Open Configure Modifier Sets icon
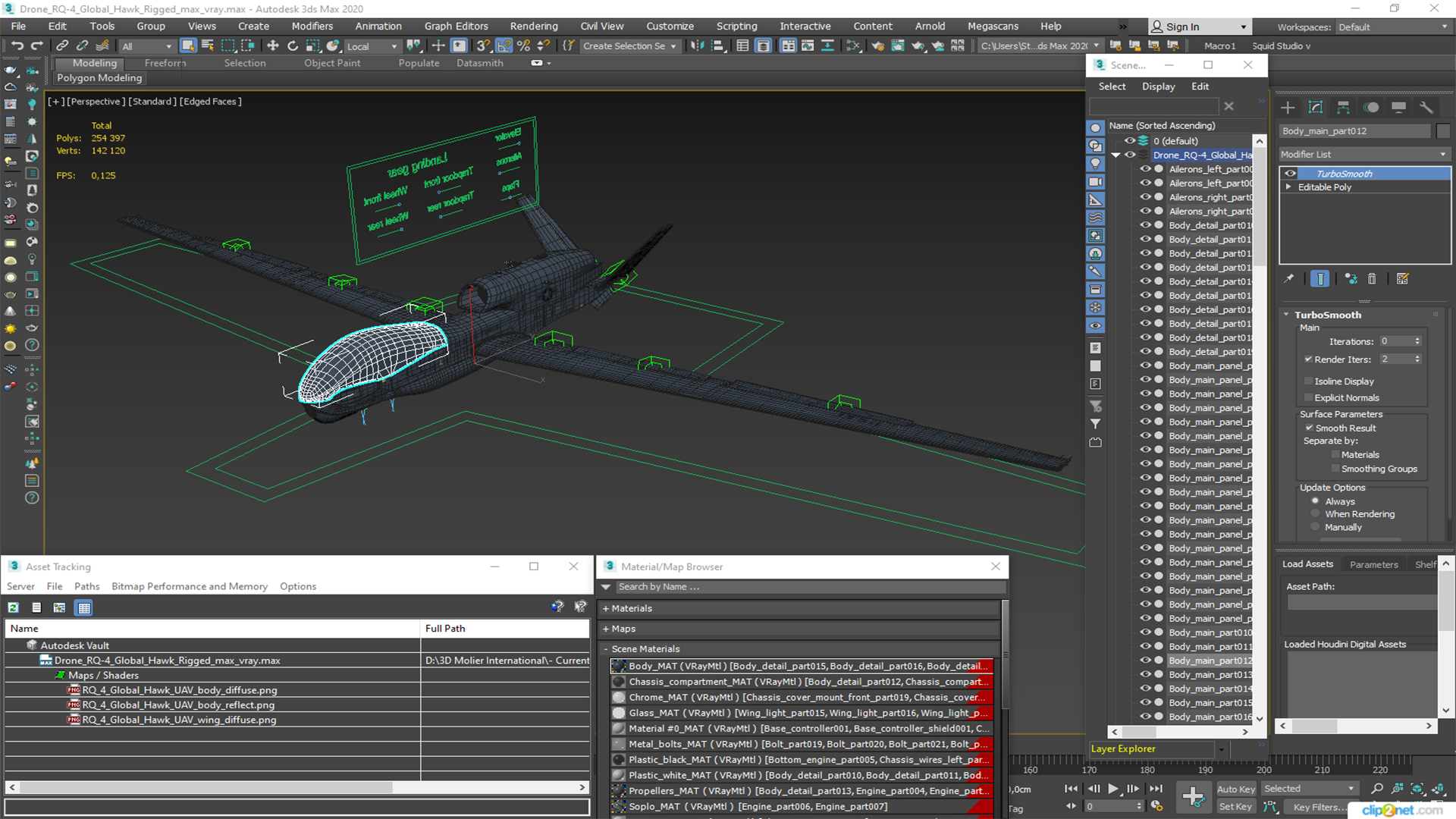This screenshot has height=819, width=1456. pos(1402,278)
